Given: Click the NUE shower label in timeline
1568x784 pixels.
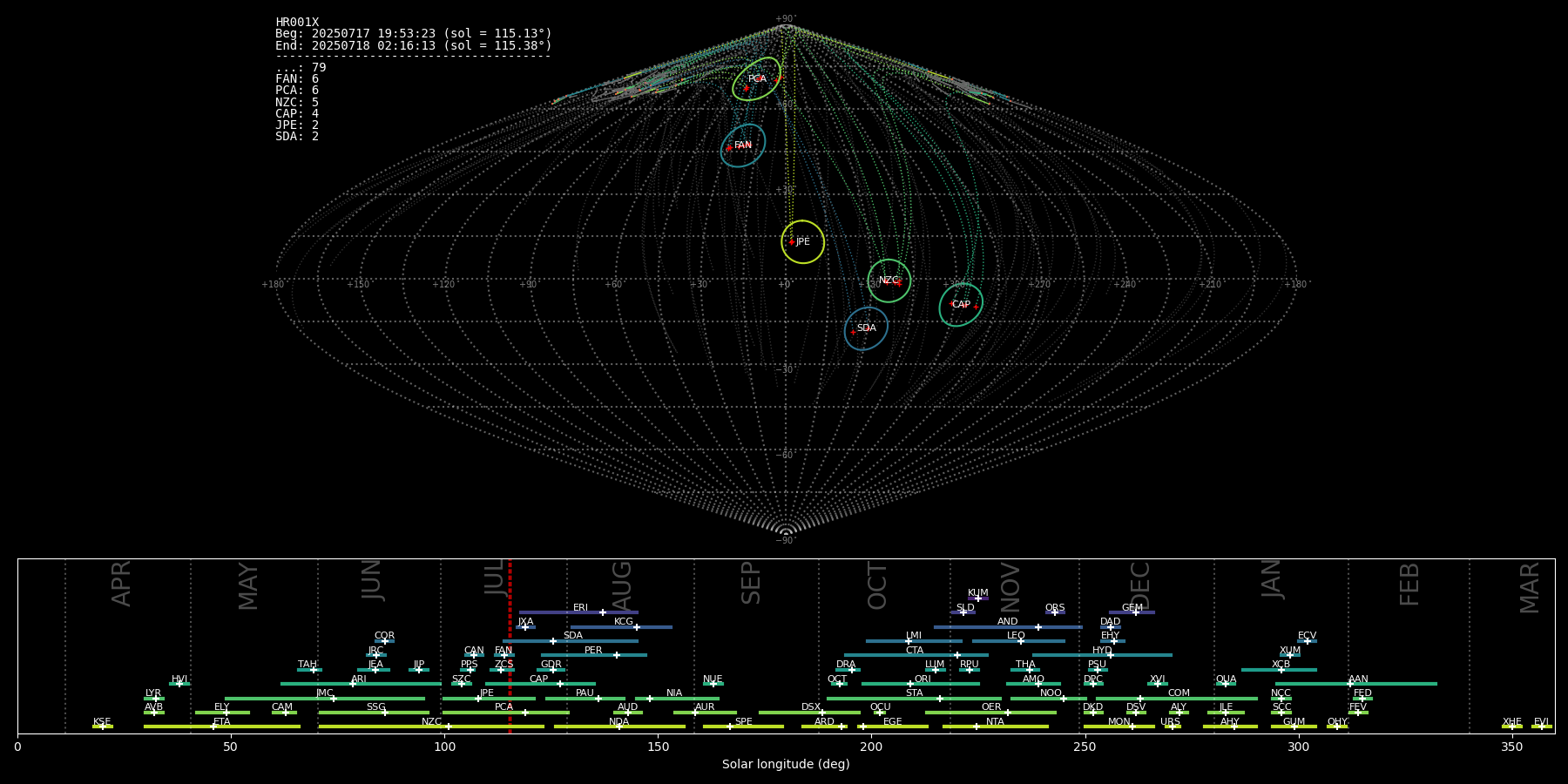Looking at the screenshot, I should 713,679.
